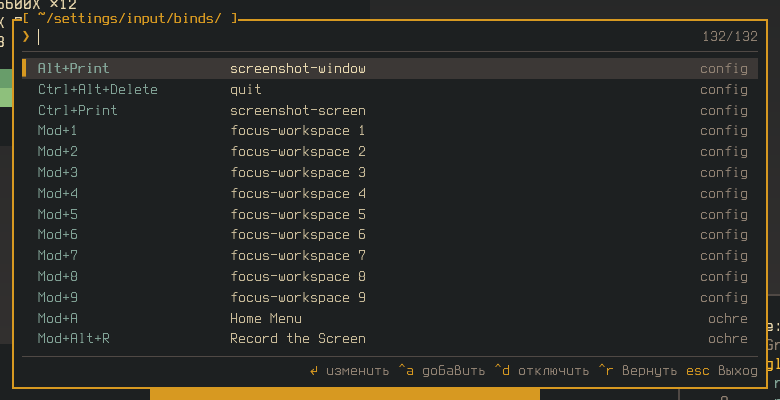The image size is (780, 400).
Task: Click the ochre source label for Home Menu
Action: coord(728,318)
